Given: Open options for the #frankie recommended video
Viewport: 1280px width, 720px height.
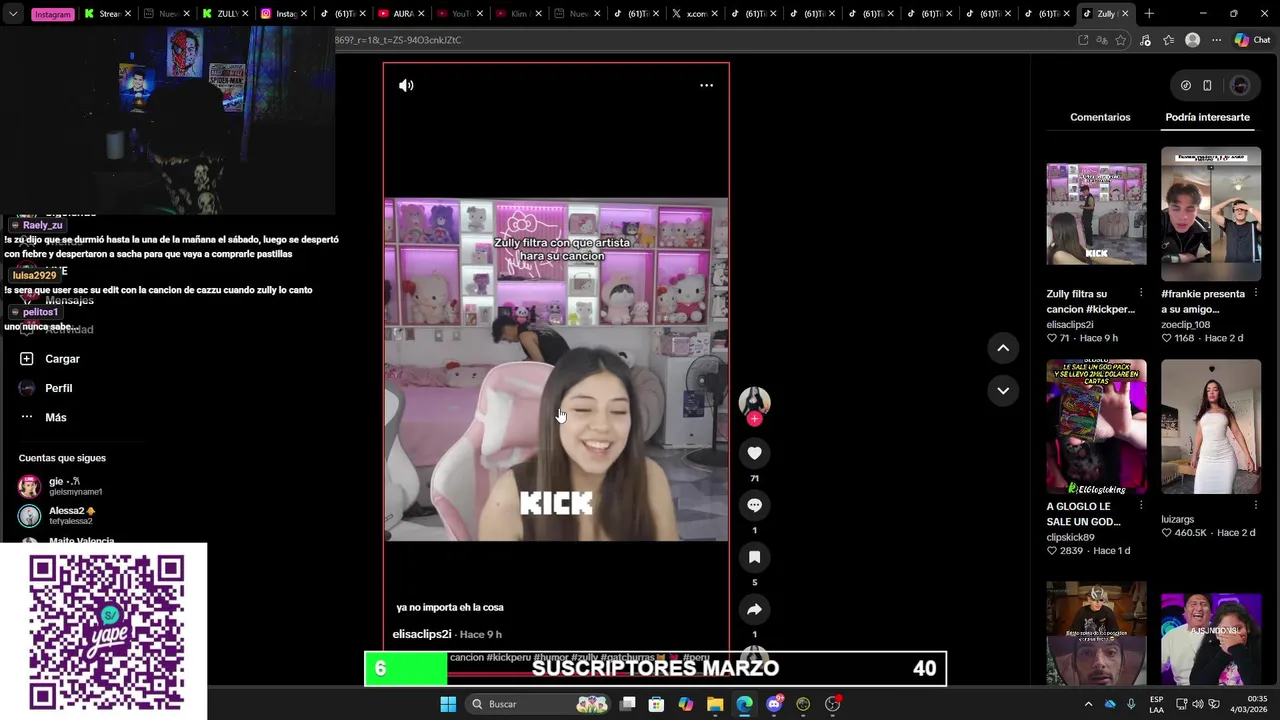Looking at the screenshot, I should point(1256,294).
